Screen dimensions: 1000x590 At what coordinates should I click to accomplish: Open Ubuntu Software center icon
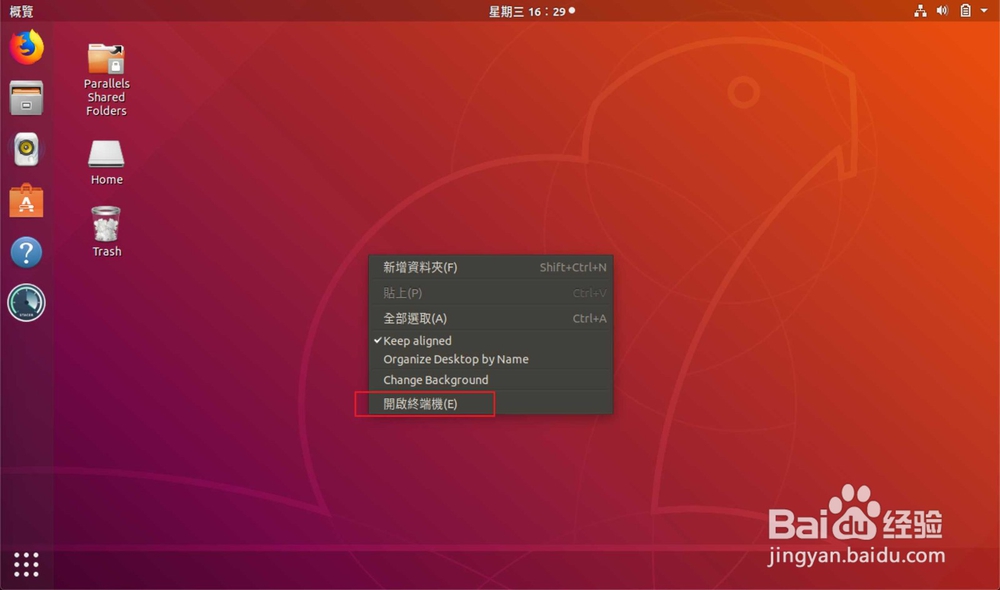pos(26,200)
